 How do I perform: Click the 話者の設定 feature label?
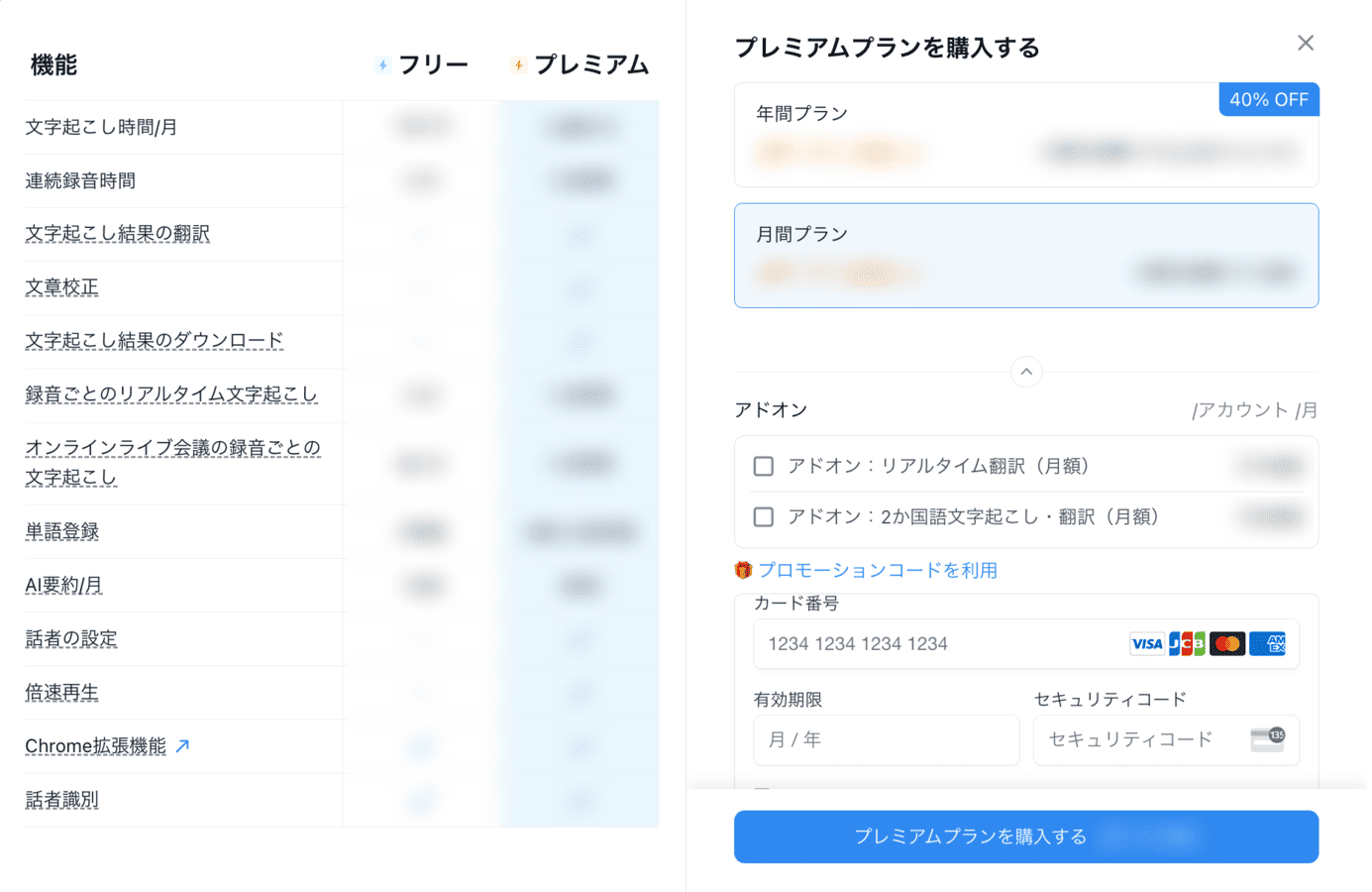click(x=70, y=639)
